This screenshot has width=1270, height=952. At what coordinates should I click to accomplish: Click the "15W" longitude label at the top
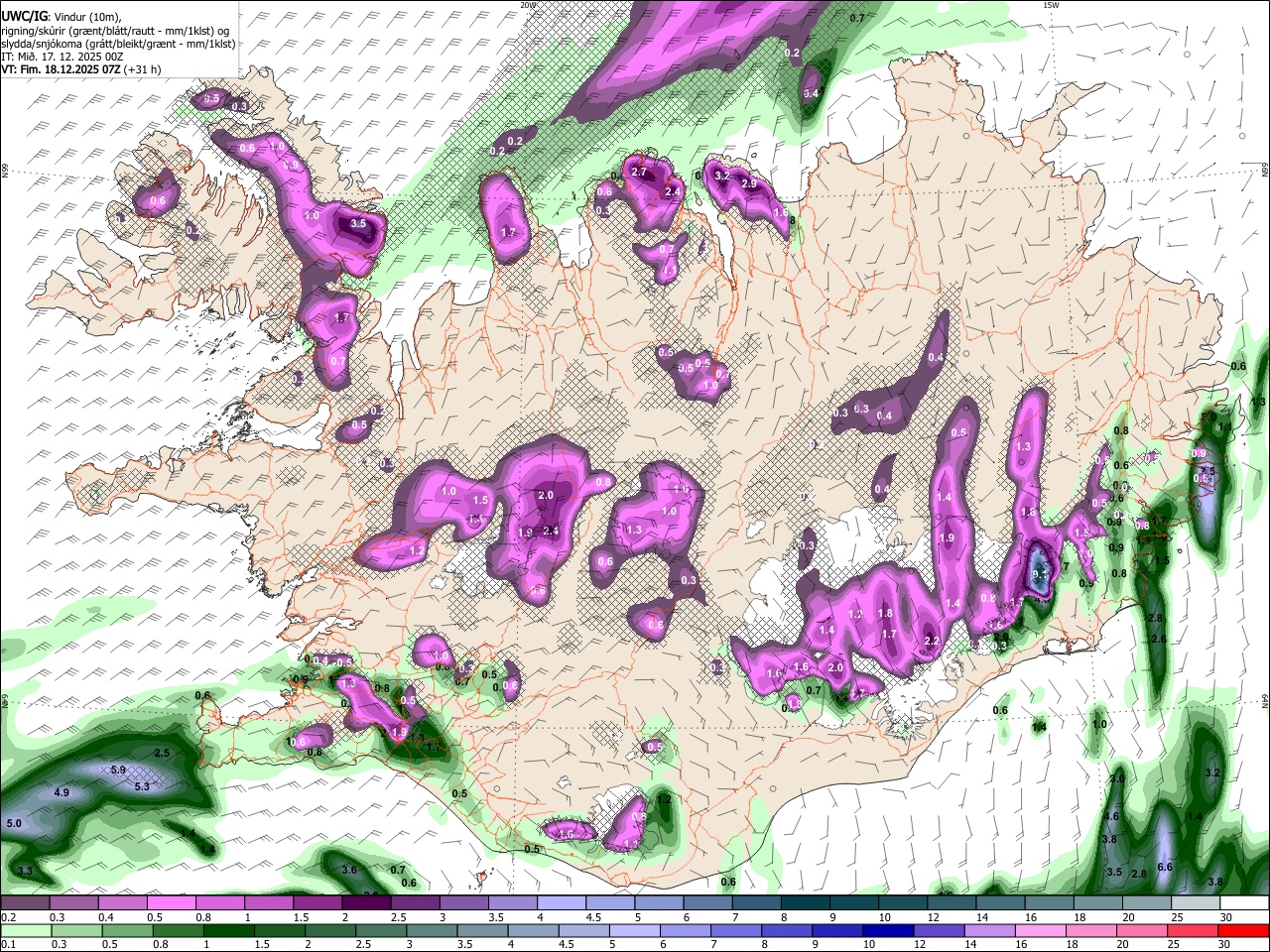pos(1051,5)
